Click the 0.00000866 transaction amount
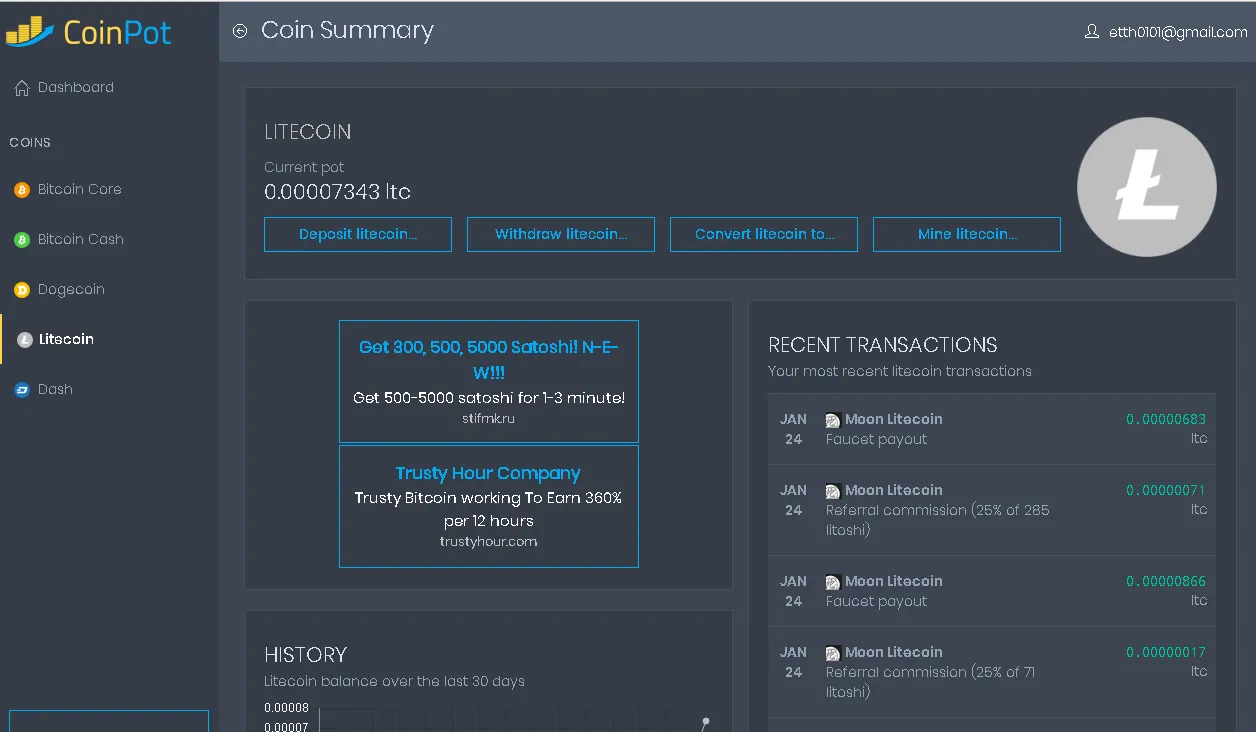Image resolution: width=1256 pixels, height=732 pixels. [x=1166, y=581]
